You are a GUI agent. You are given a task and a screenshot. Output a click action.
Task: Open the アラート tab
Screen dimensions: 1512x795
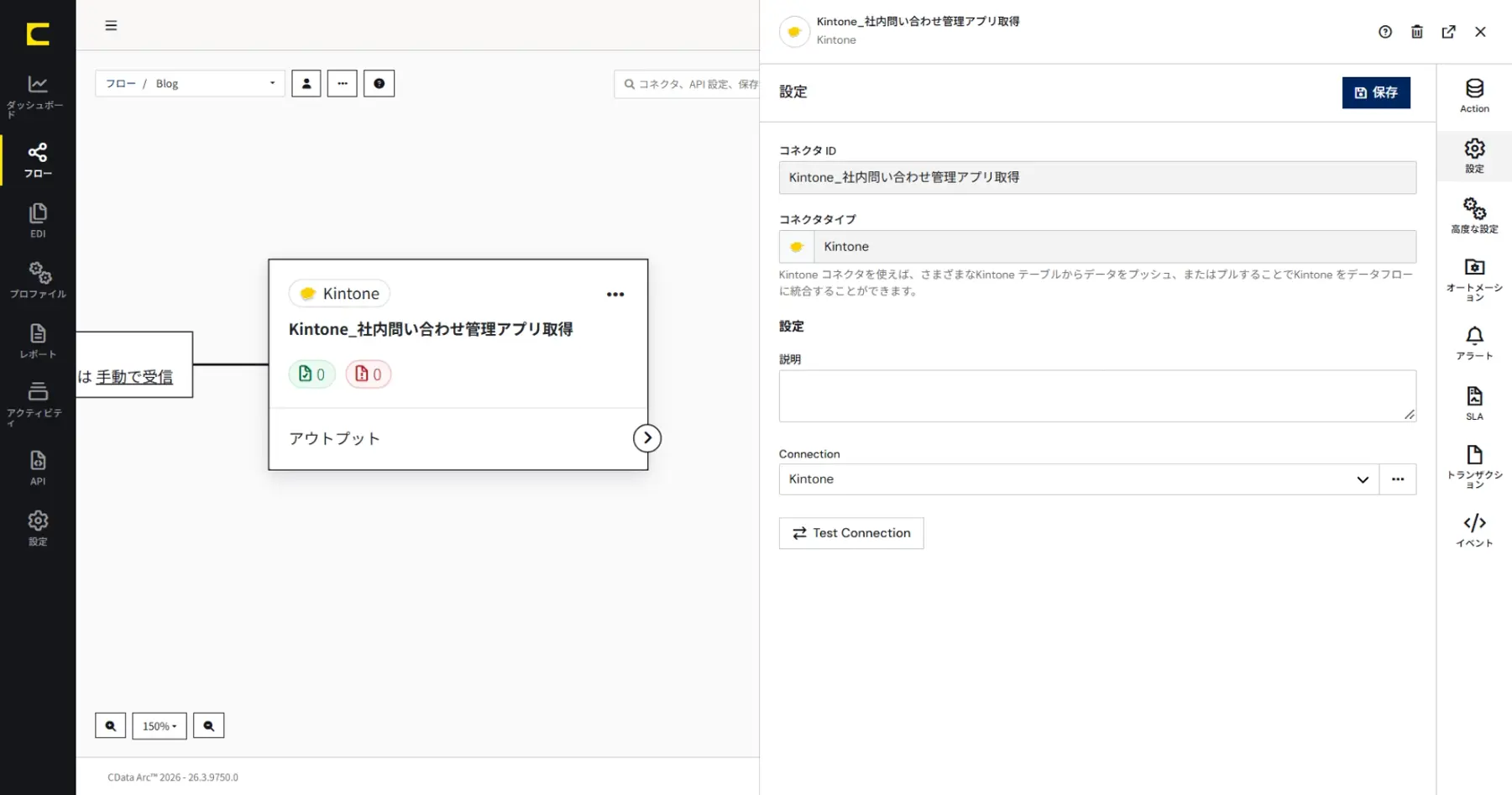[1474, 343]
